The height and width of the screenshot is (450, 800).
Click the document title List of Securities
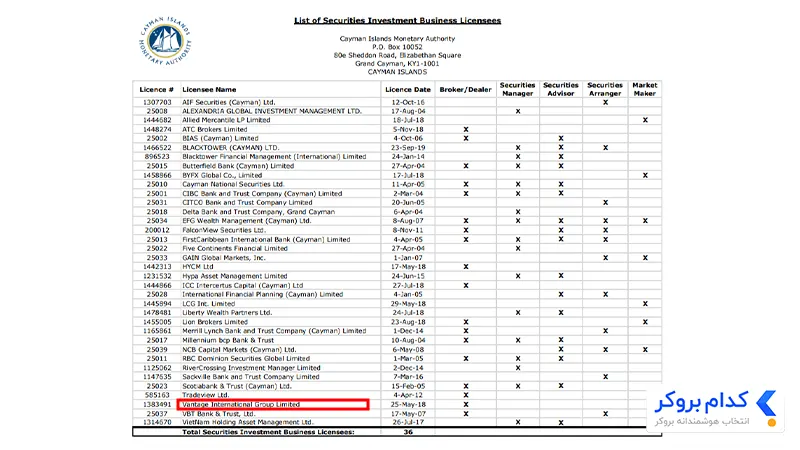click(x=397, y=20)
